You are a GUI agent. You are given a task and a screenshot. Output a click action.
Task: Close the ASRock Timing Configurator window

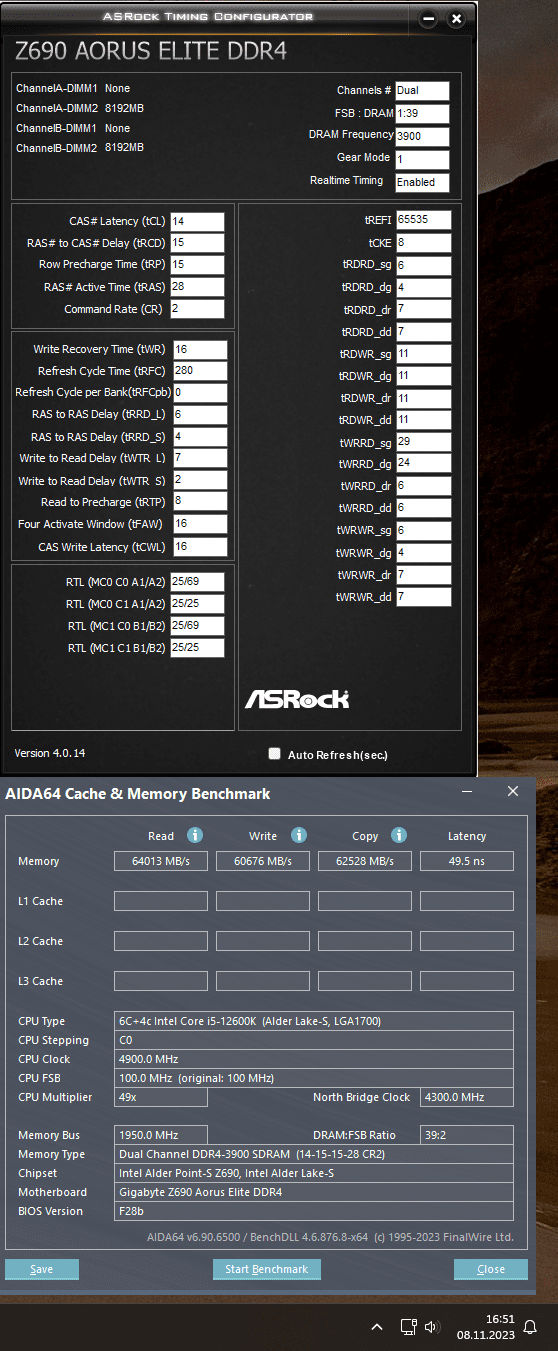456,19
